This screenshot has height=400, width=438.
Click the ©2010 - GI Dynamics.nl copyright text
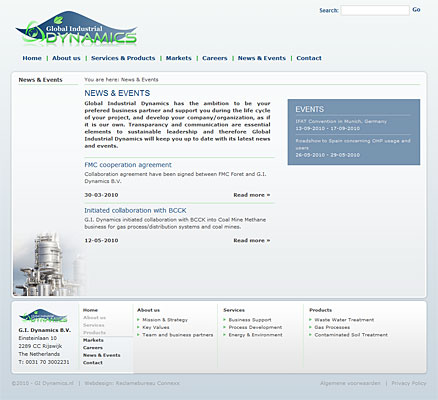tap(43, 383)
